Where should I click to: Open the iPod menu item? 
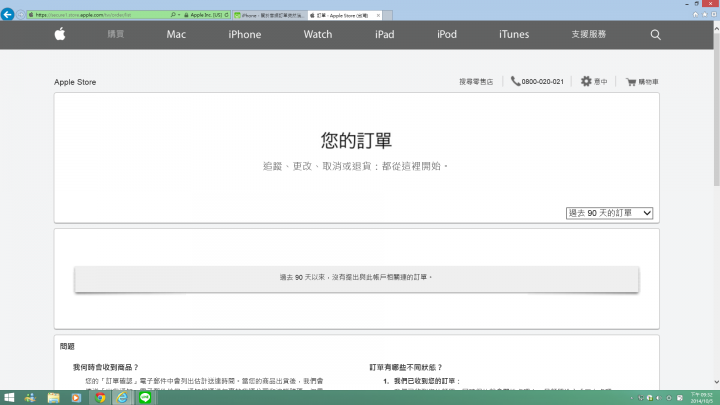447,34
